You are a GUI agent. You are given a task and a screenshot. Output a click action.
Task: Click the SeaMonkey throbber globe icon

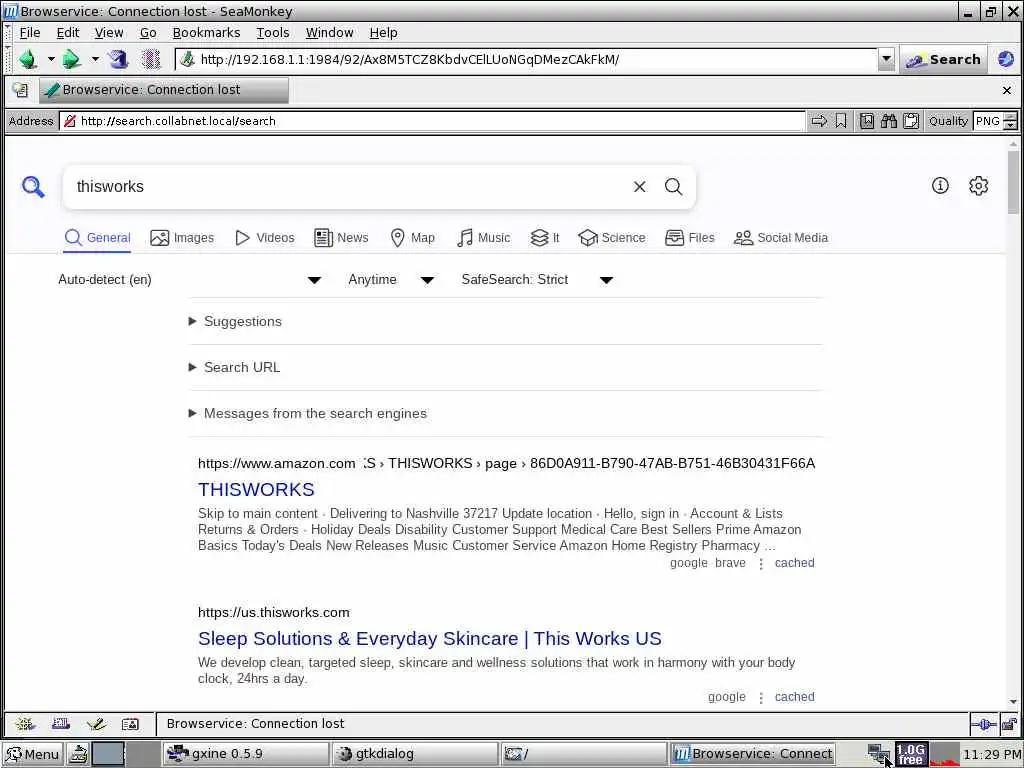coord(1006,59)
